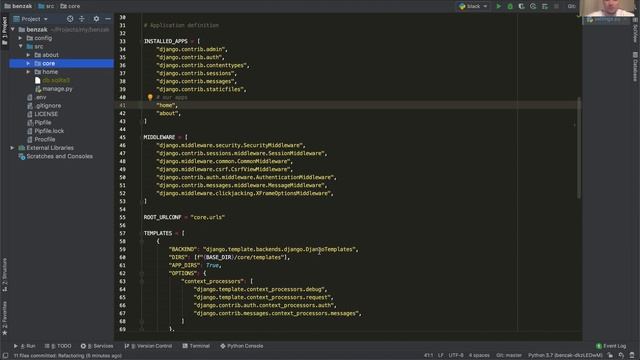Open the build/concurrency toolbar icon
Image resolution: width=640 pixels, height=360 pixels.
click(x=544, y=6)
